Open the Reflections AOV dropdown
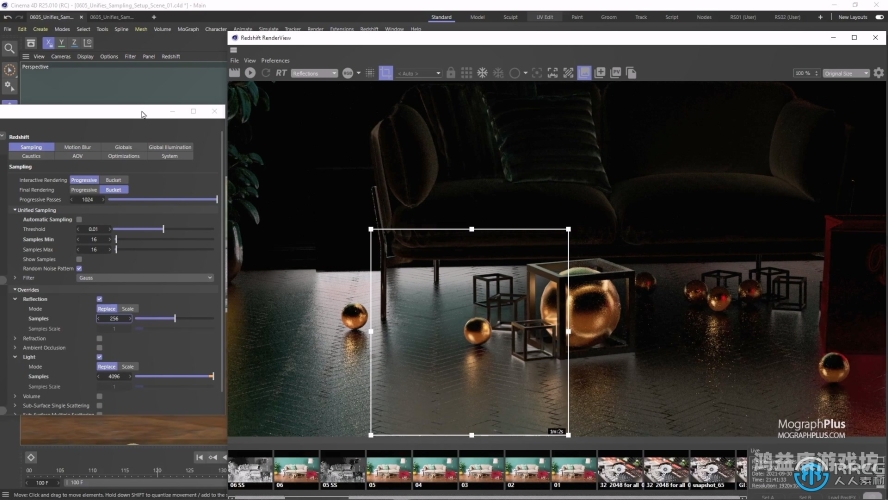The width and height of the screenshot is (888, 500). 314,73
